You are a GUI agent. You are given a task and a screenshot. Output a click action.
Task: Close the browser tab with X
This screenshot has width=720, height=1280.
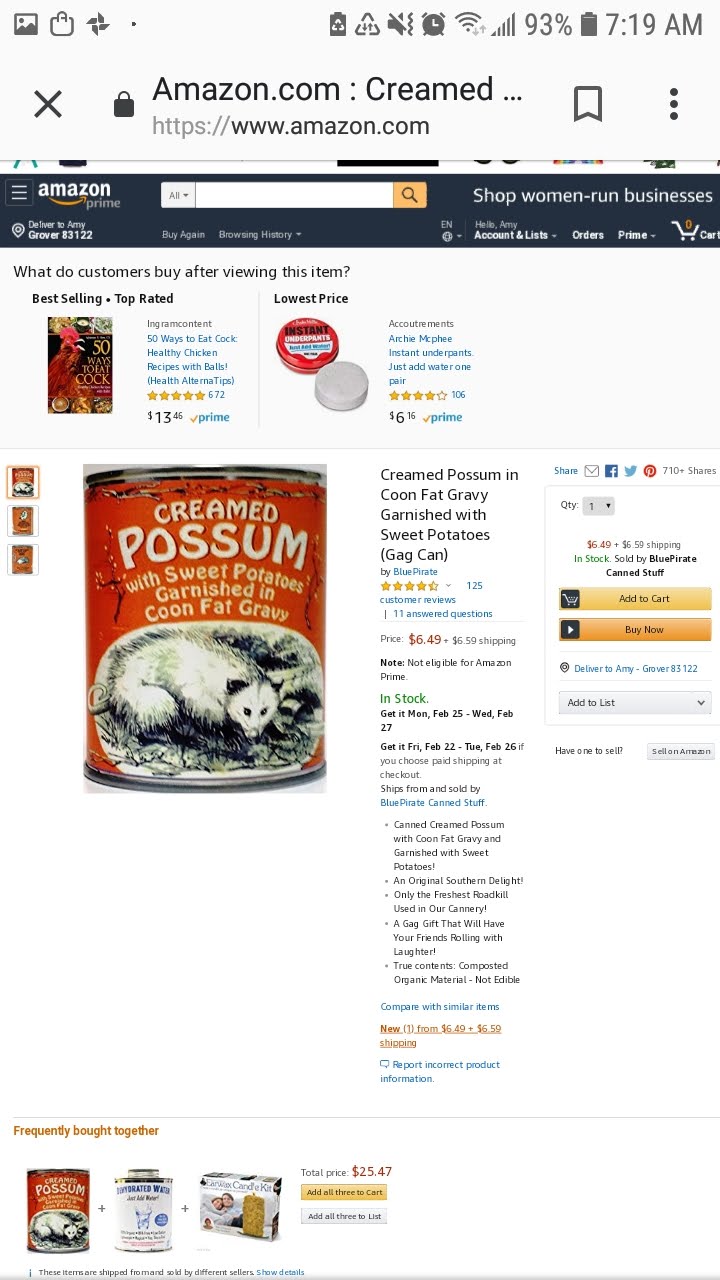pyautogui.click(x=48, y=104)
